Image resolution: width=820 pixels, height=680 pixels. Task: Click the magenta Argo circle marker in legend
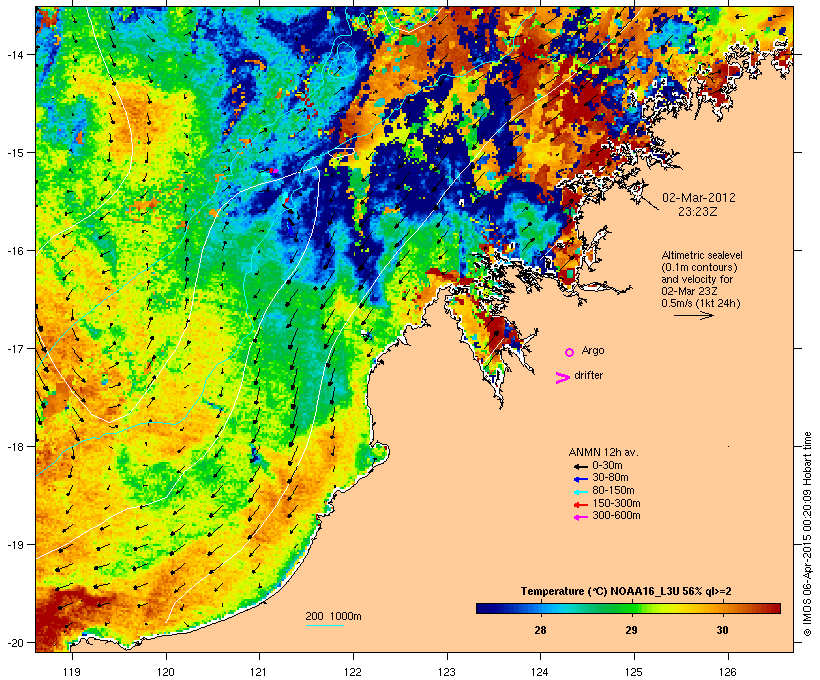tap(570, 352)
